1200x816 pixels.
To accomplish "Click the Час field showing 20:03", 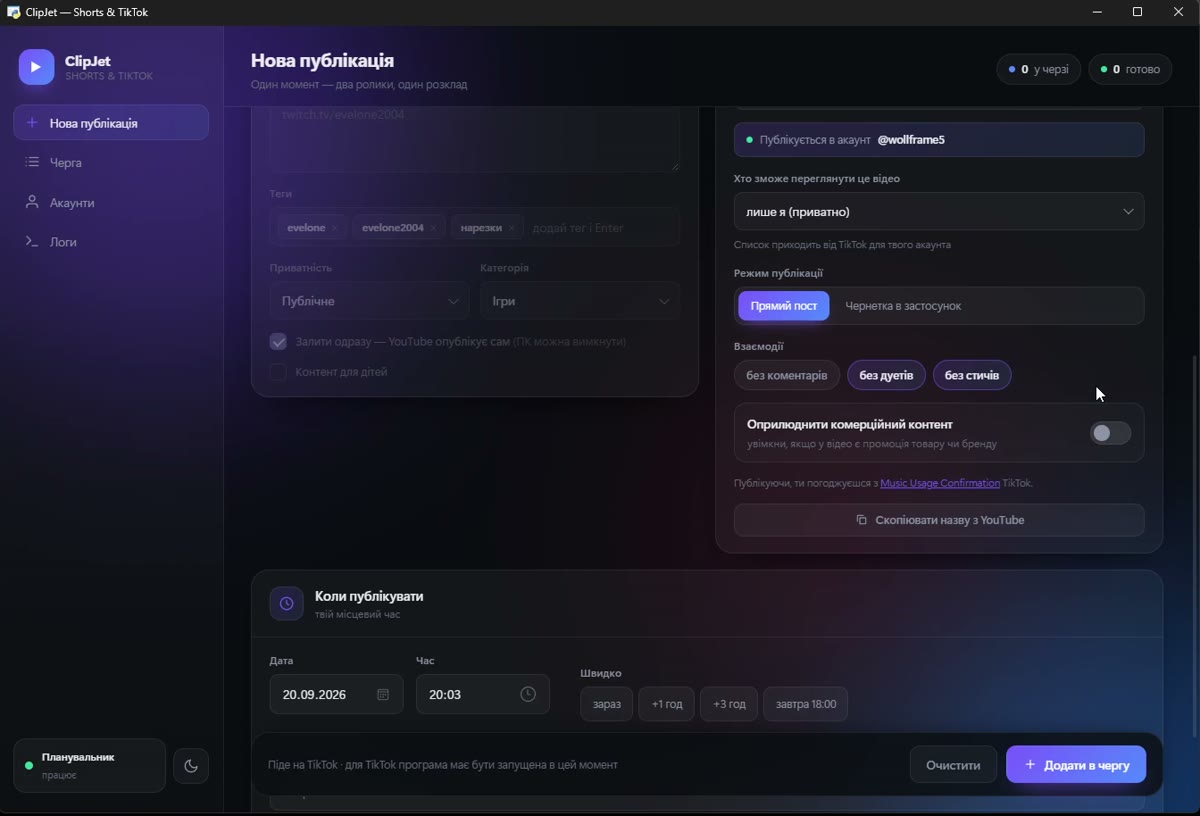I will [483, 694].
